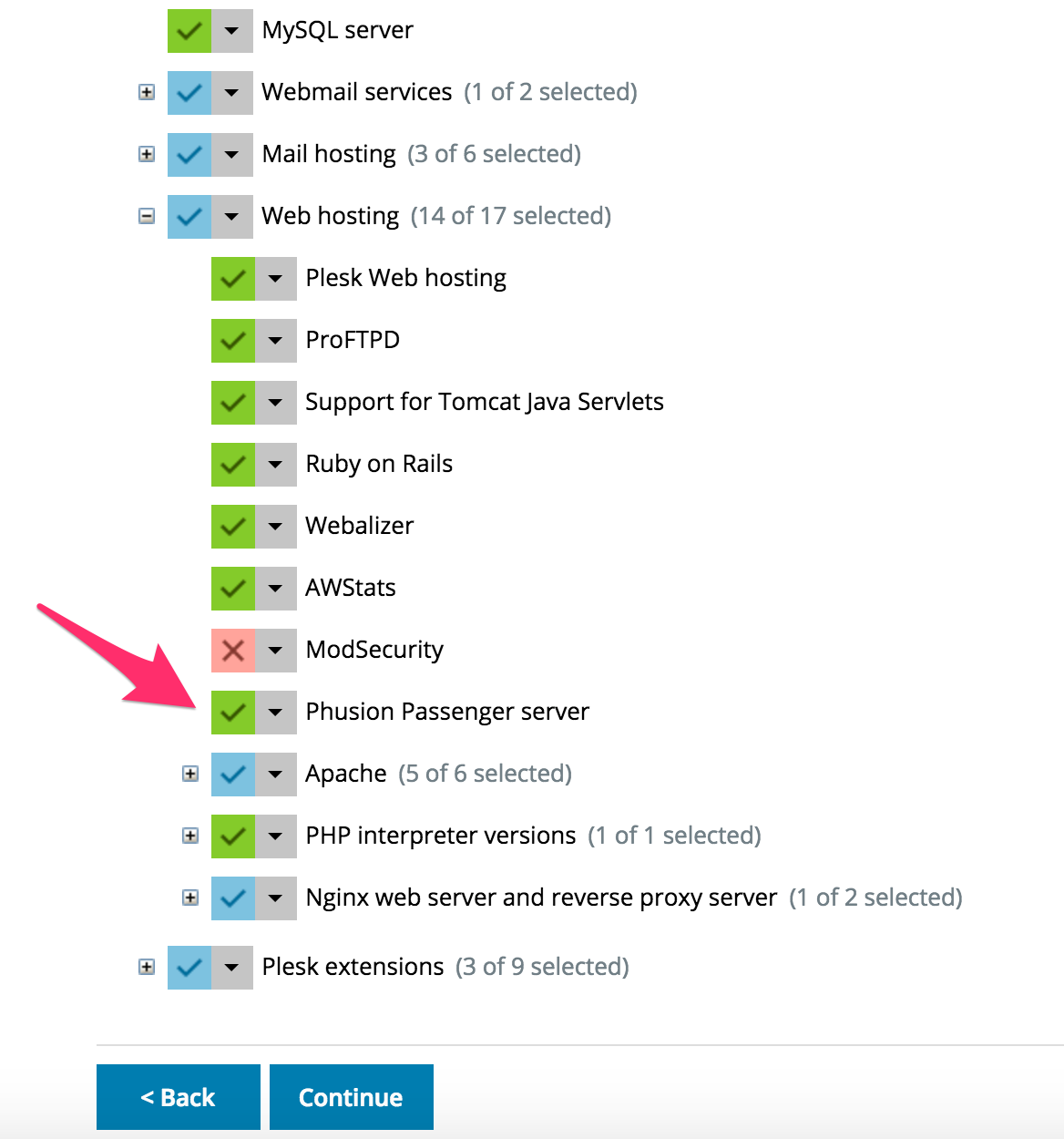Open the dropdown next to PHP interpreter versions
1064x1139 pixels.
click(276, 836)
